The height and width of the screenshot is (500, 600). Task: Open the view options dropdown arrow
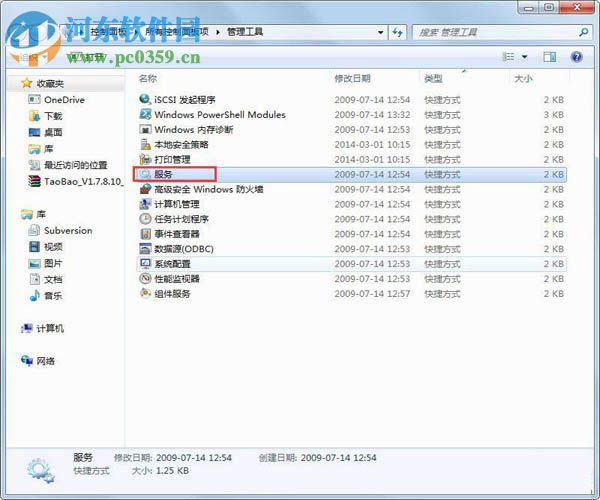click(x=525, y=57)
